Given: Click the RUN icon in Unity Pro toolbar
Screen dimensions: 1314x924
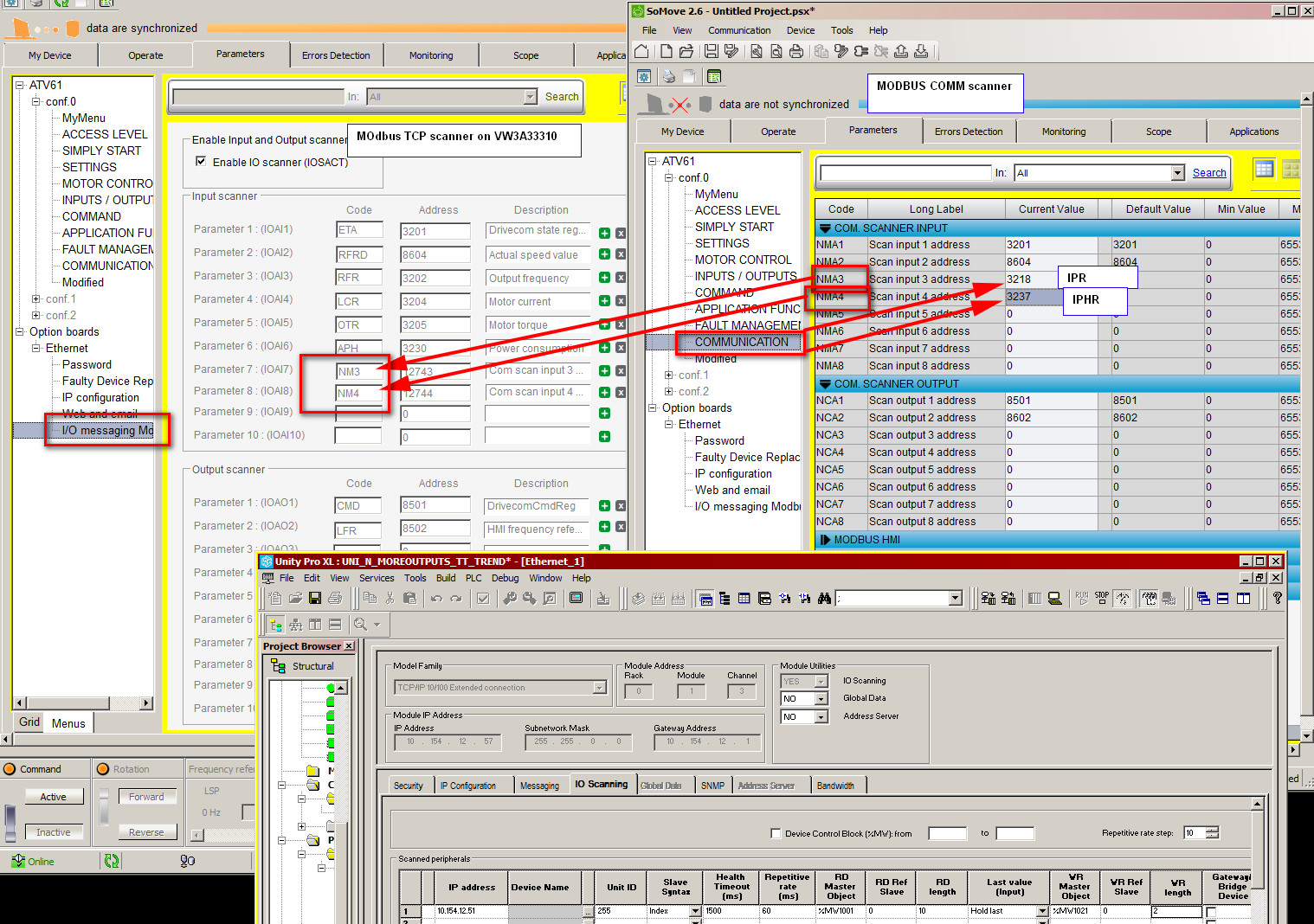Looking at the screenshot, I should tap(1082, 597).
